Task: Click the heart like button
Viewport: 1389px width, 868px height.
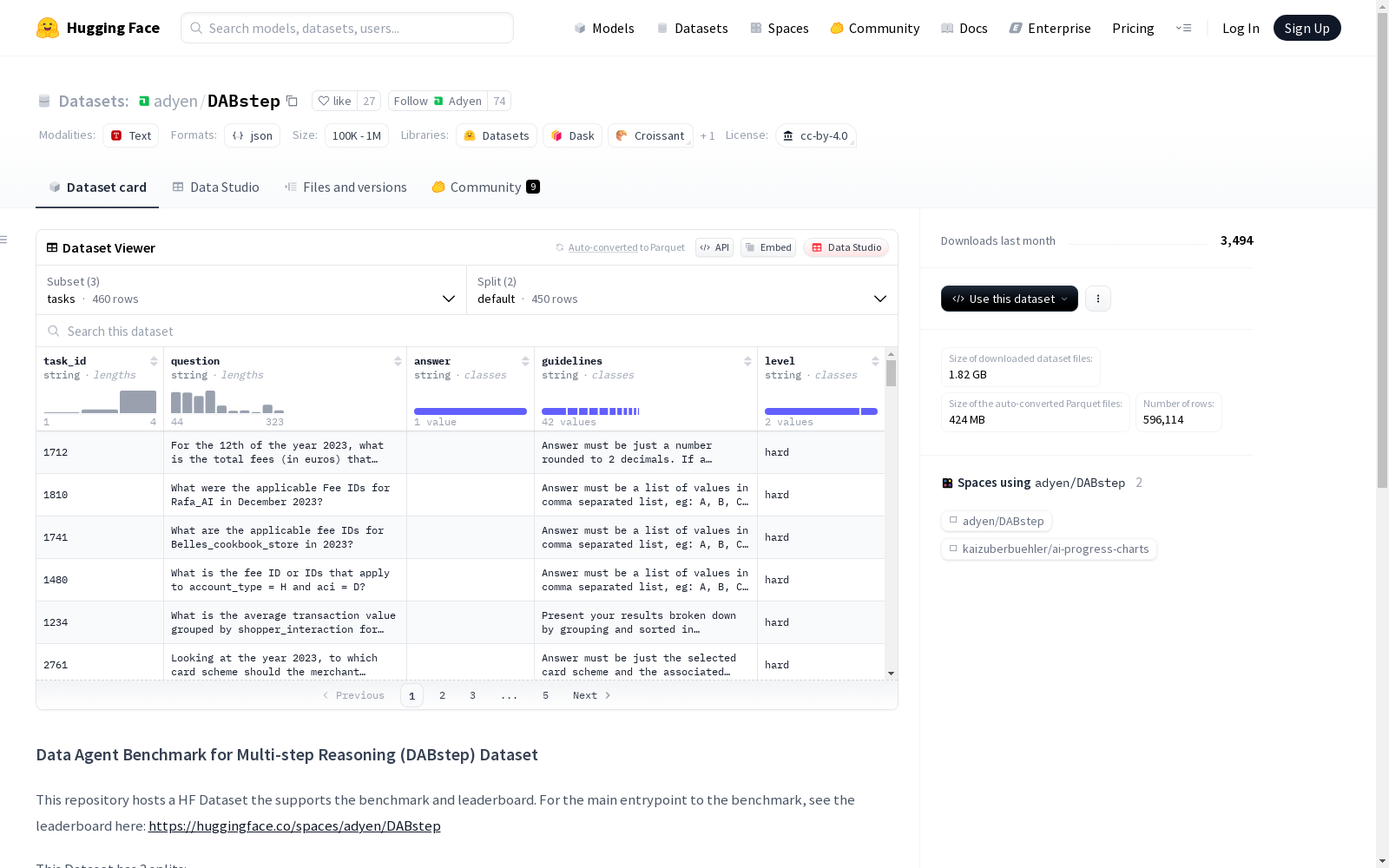Action: (334, 102)
